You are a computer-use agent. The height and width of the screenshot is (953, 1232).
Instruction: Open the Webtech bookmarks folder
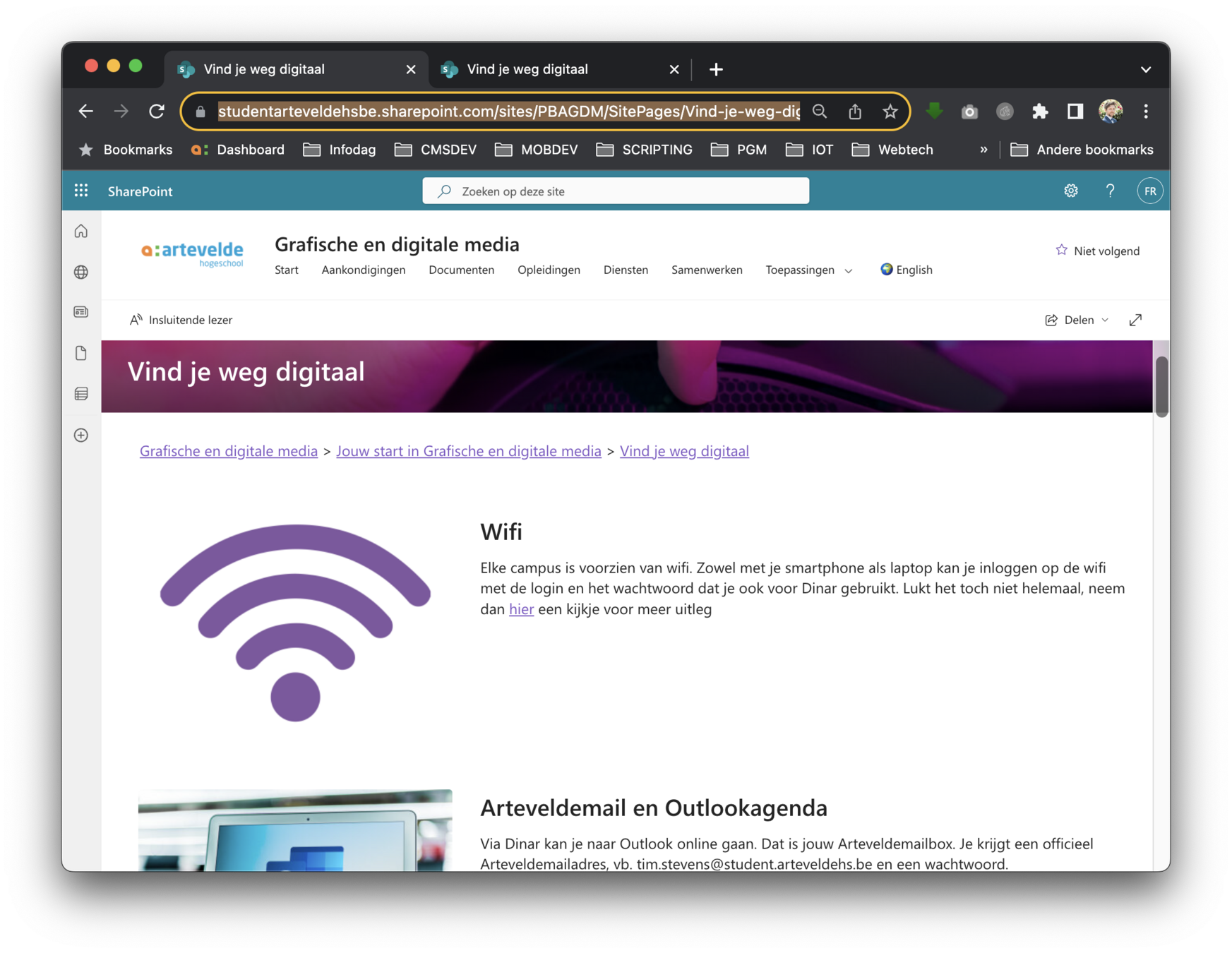892,150
